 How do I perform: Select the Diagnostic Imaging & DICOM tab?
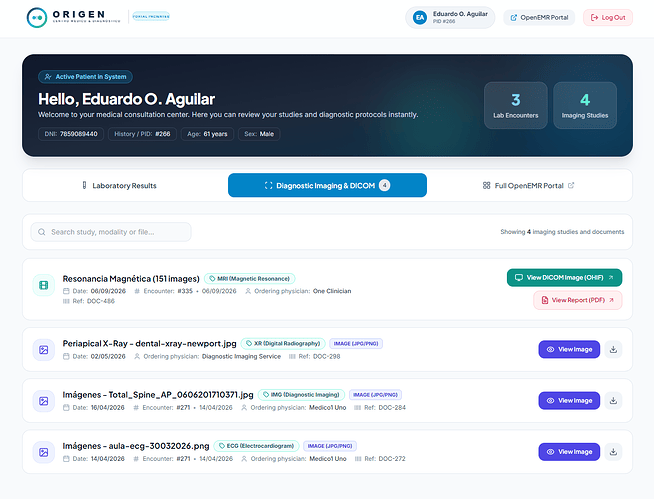327,185
